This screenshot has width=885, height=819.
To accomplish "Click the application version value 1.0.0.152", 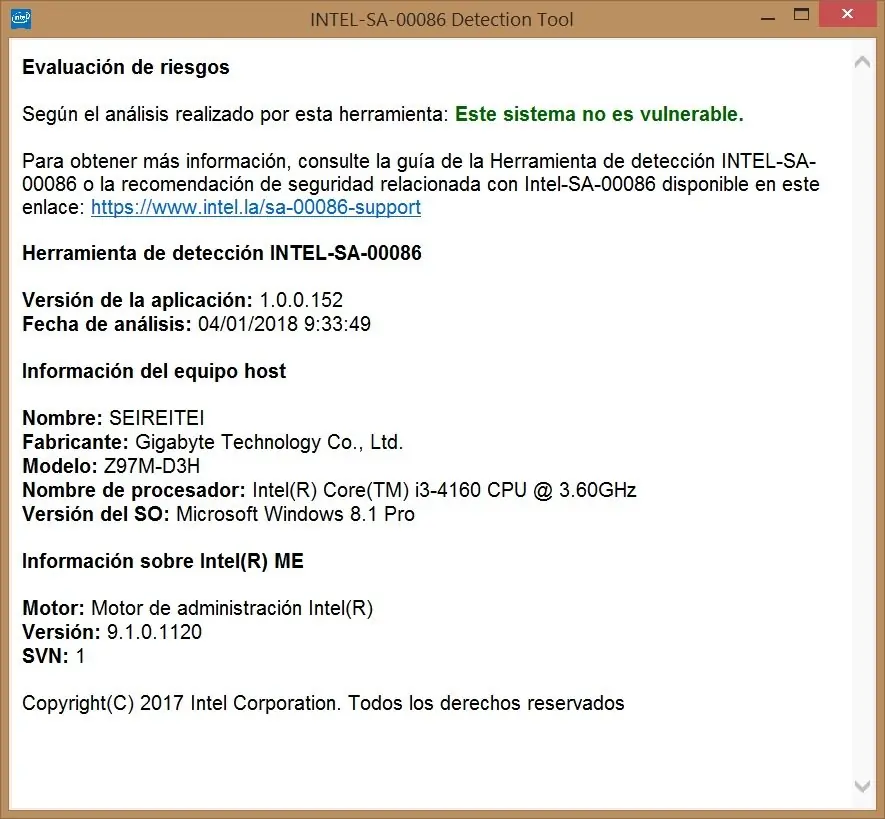I will (301, 300).
